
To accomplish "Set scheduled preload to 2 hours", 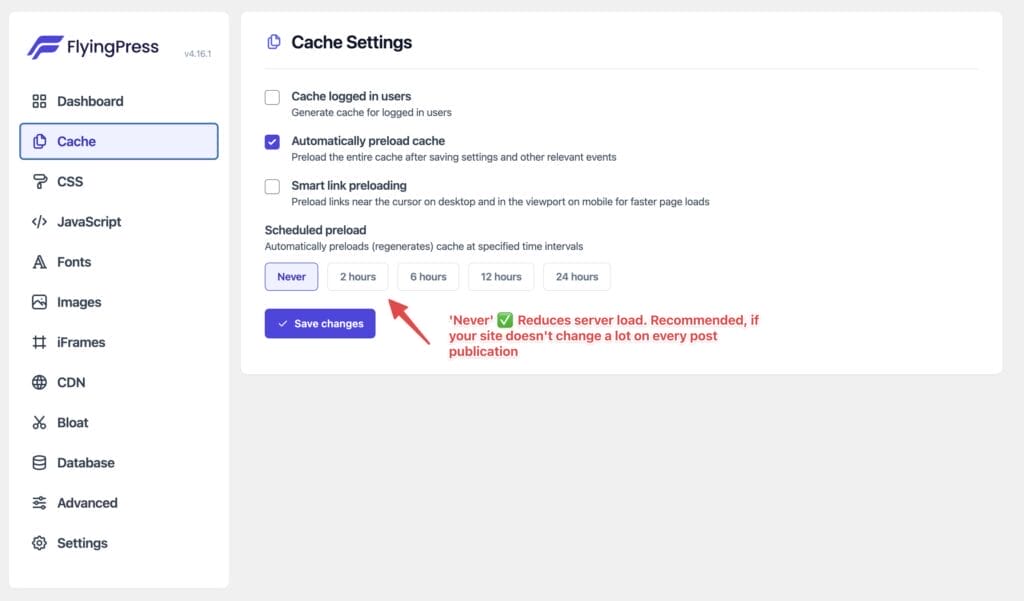I will (x=357, y=277).
